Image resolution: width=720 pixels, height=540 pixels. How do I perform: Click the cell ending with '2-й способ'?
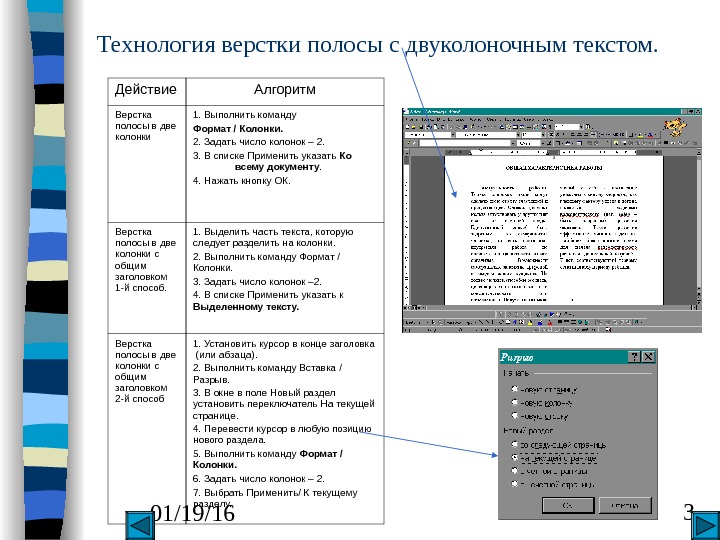[x=146, y=428]
